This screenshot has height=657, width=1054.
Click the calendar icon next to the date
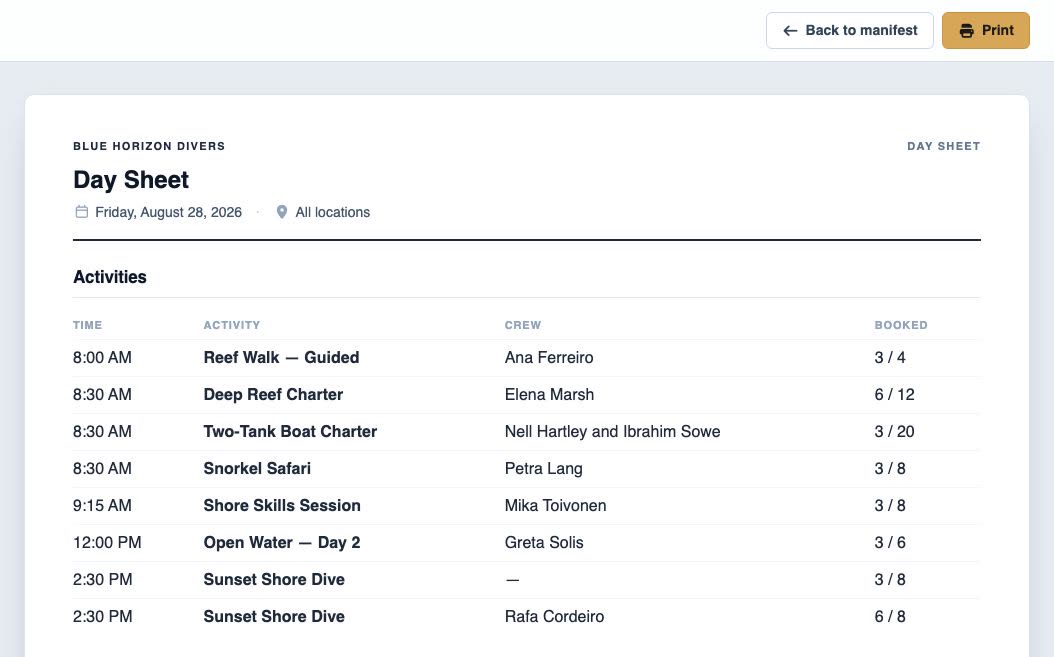(x=81, y=212)
